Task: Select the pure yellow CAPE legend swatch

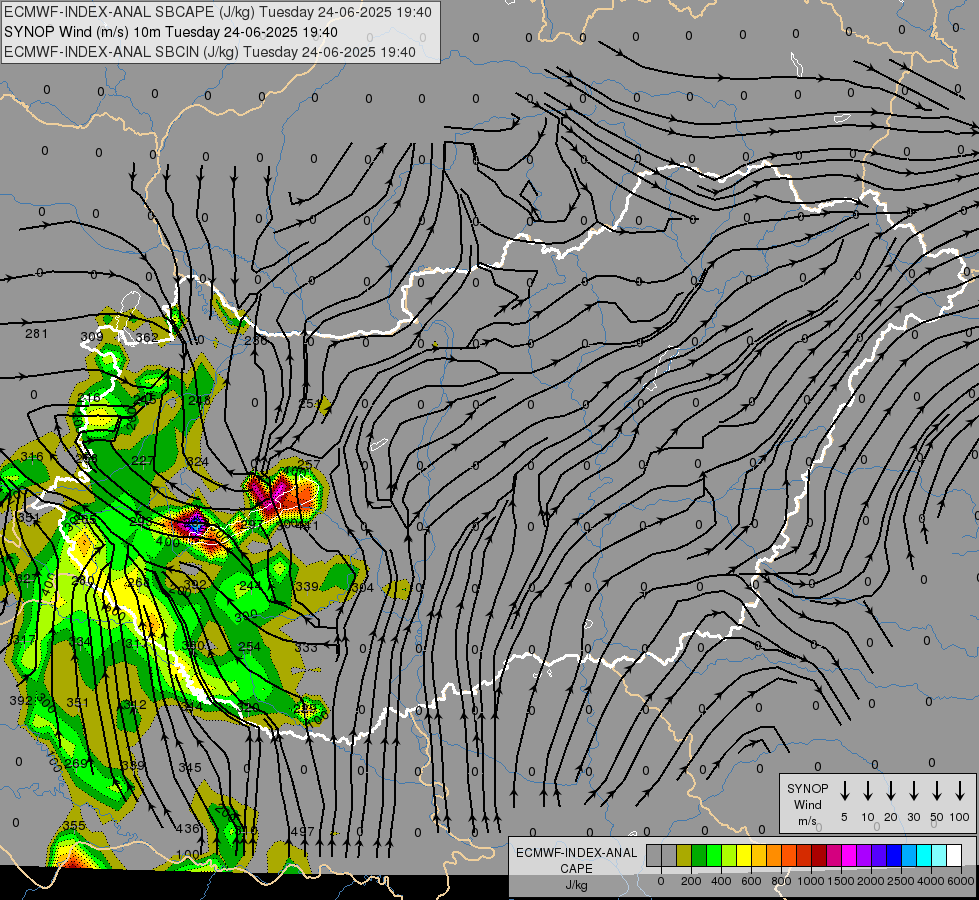Action: [x=744, y=856]
